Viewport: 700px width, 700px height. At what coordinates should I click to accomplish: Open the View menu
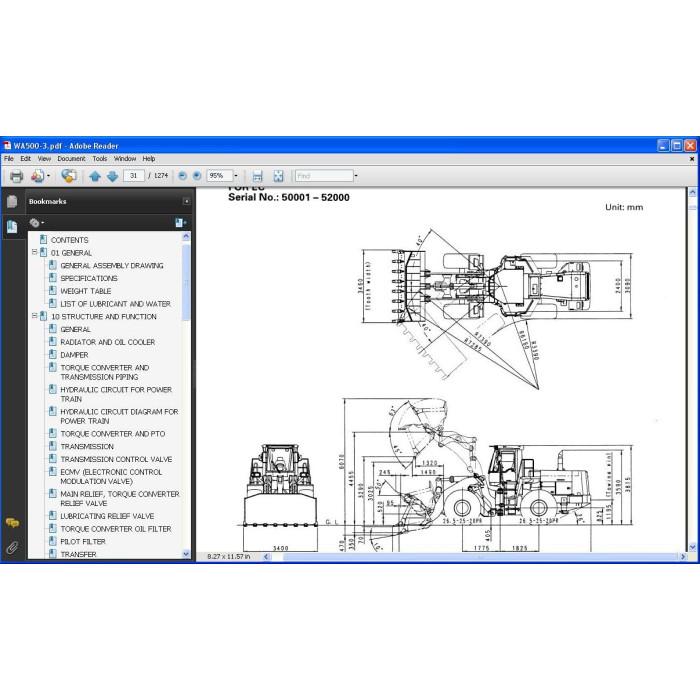coord(44,158)
